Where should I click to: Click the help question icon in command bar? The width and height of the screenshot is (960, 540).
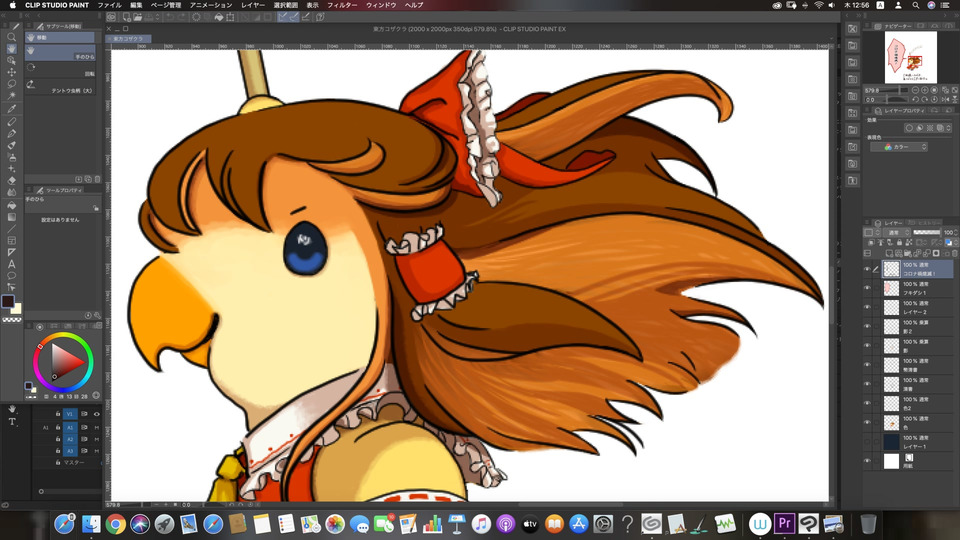click(x=320, y=17)
